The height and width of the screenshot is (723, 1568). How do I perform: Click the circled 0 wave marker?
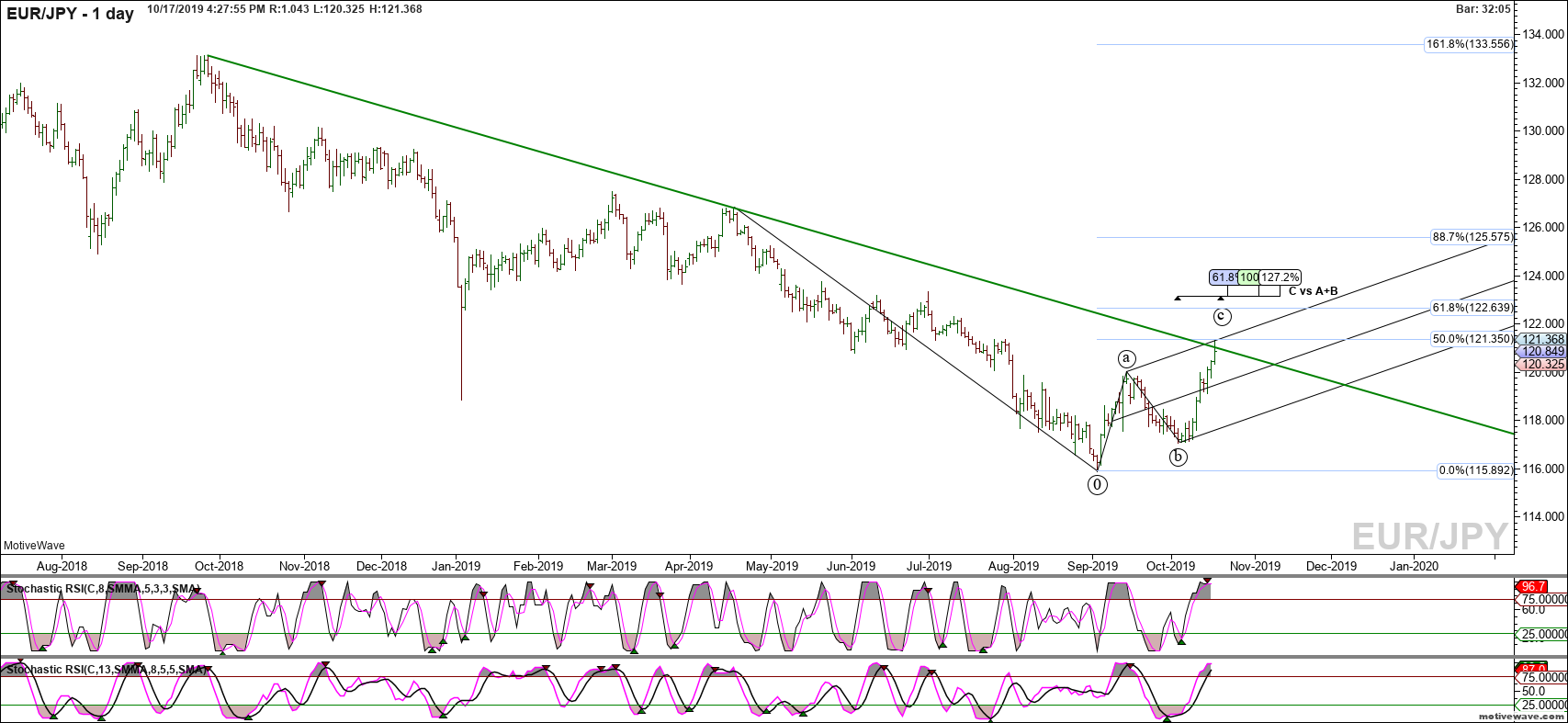[1097, 485]
